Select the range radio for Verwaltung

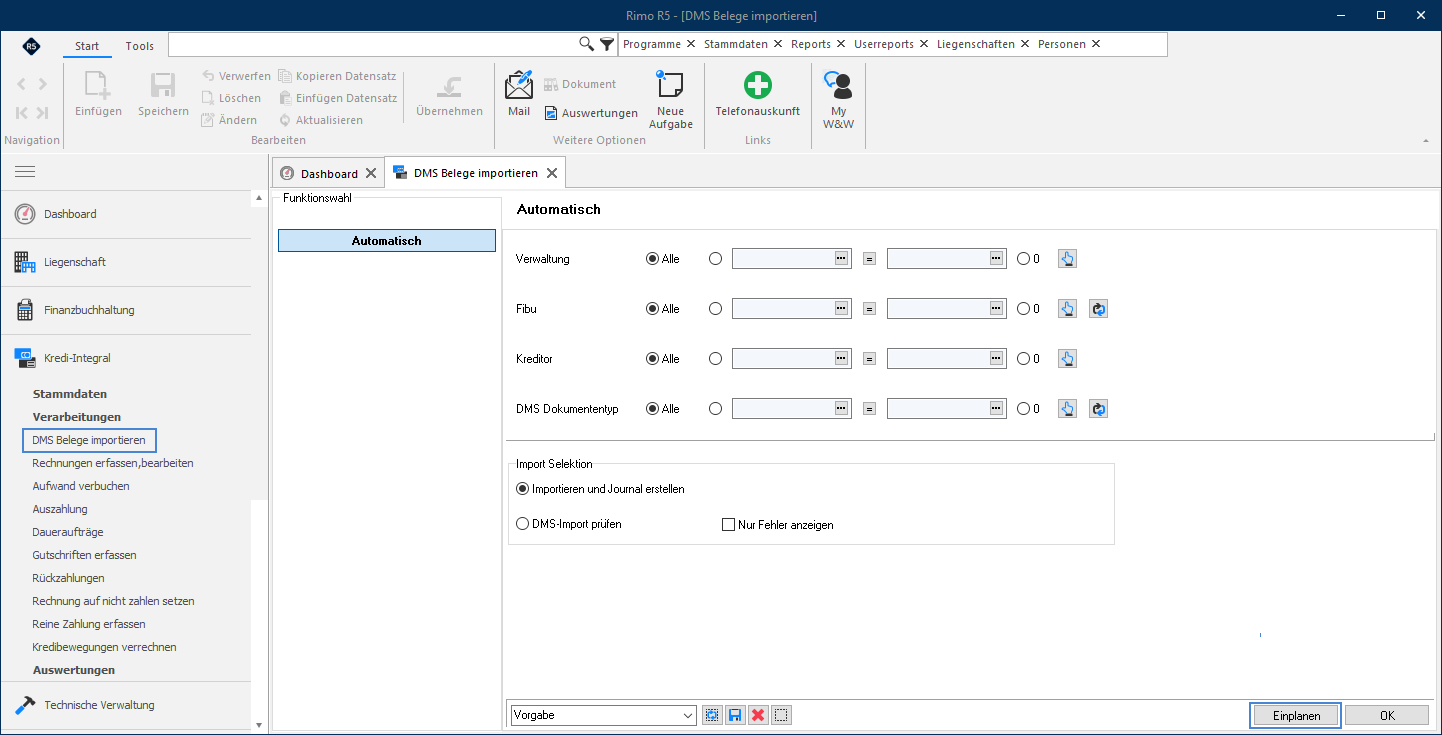715,259
